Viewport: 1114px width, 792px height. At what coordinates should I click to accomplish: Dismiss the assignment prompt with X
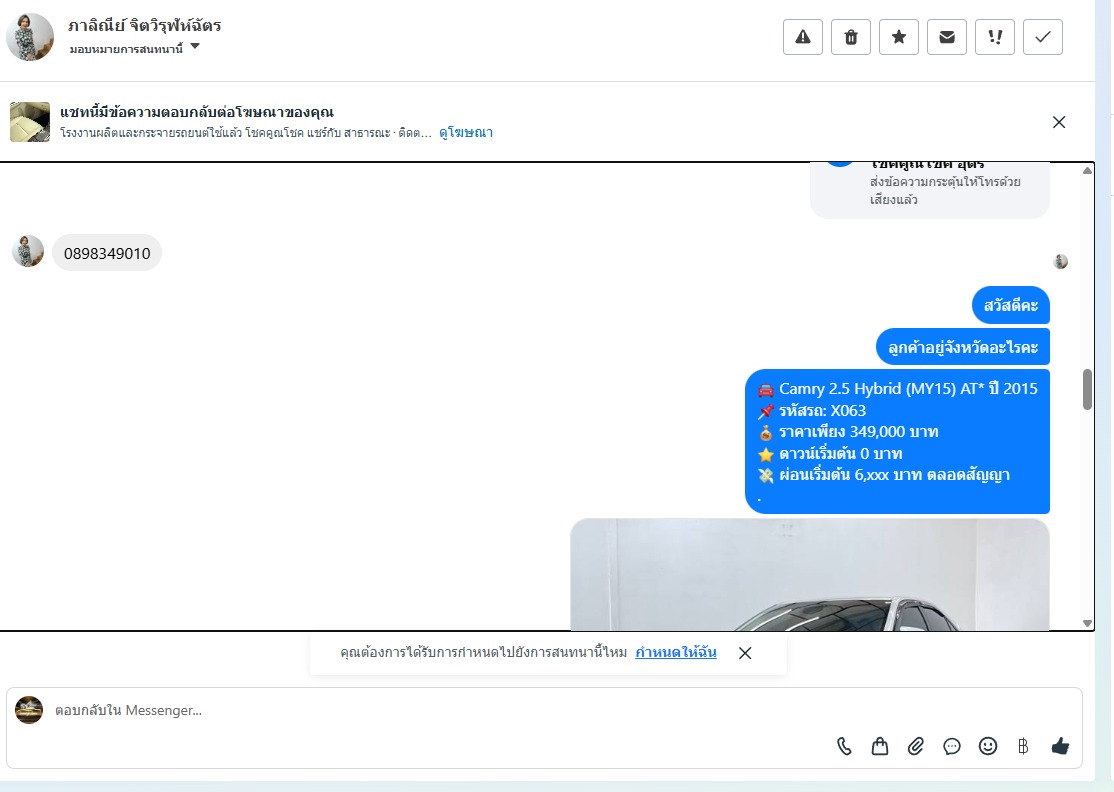[745, 653]
